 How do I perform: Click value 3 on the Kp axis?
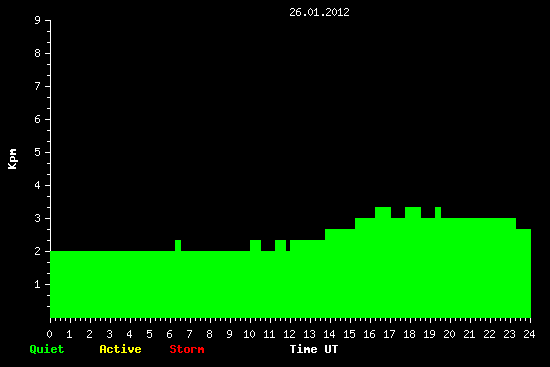pos(38,218)
